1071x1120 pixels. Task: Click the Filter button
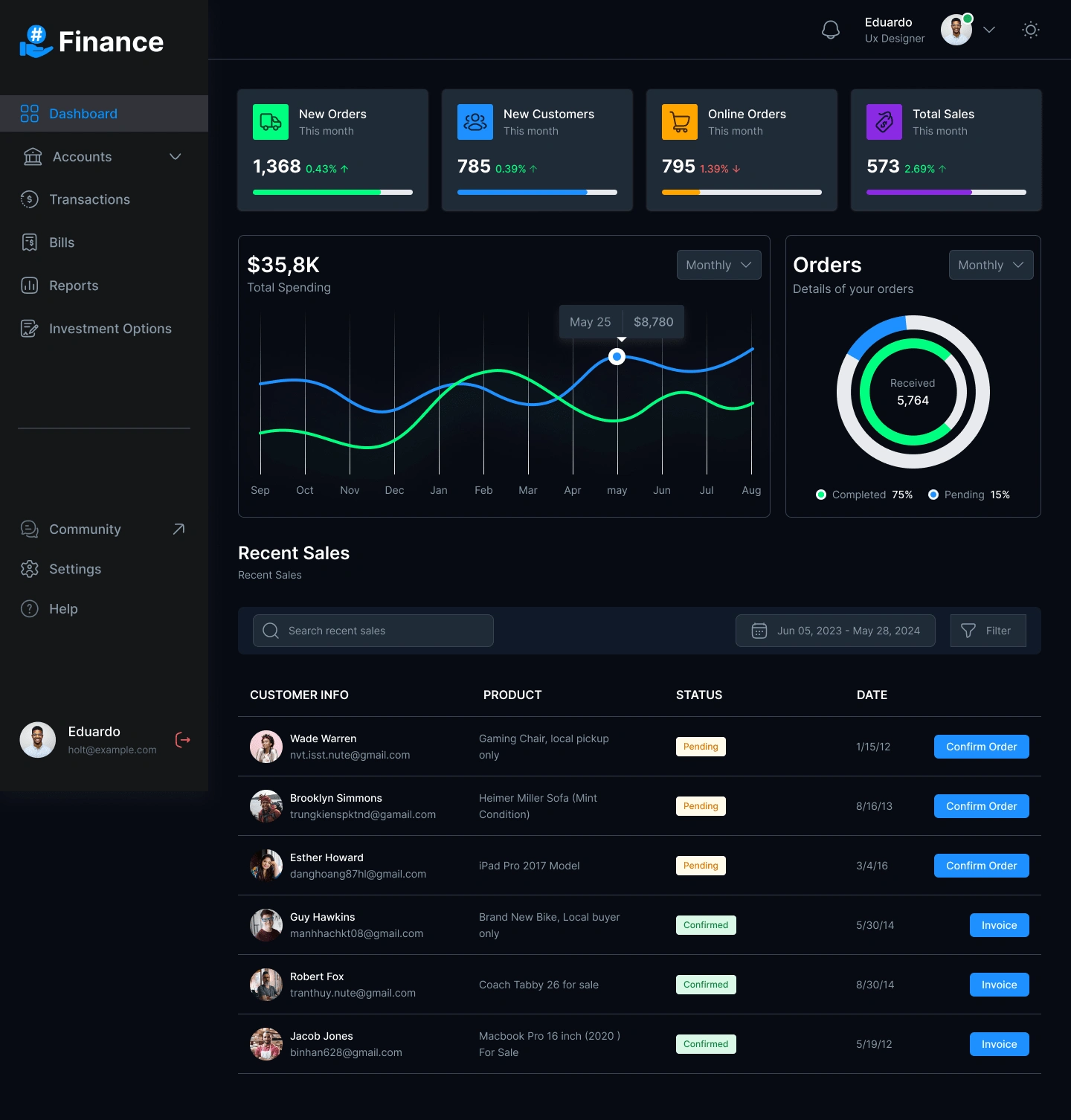point(988,631)
